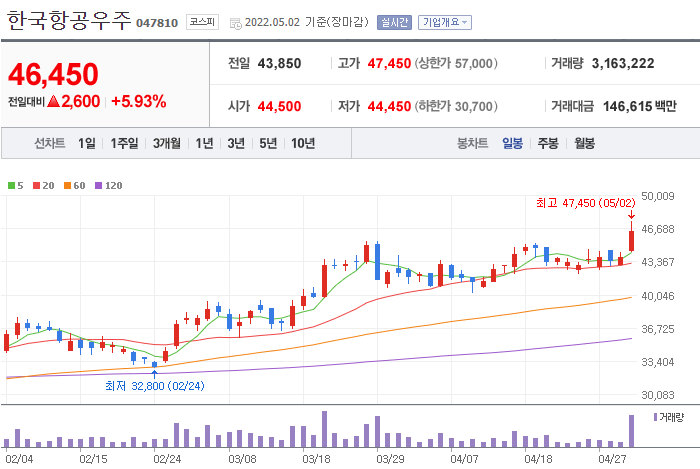Click the orange 60-day moving average swatch
This screenshot has width=700, height=469.
(67, 186)
